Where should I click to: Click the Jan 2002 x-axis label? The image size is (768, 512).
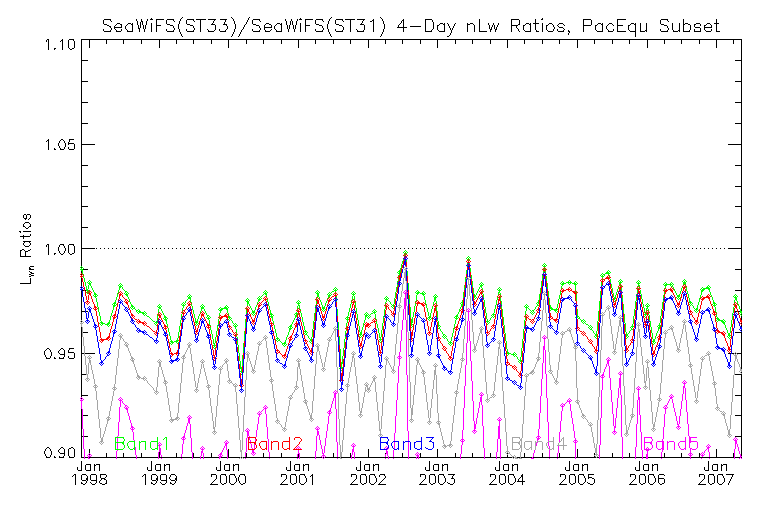tap(367, 473)
